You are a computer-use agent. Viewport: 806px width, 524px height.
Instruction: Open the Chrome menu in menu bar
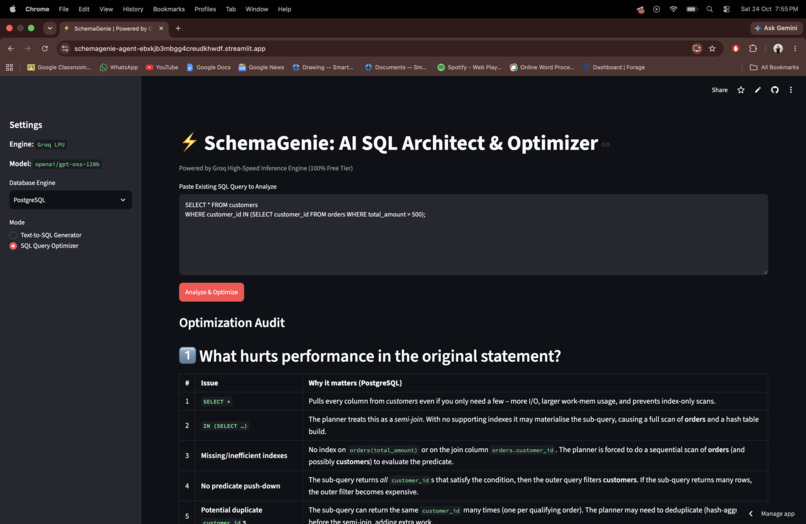[37, 9]
